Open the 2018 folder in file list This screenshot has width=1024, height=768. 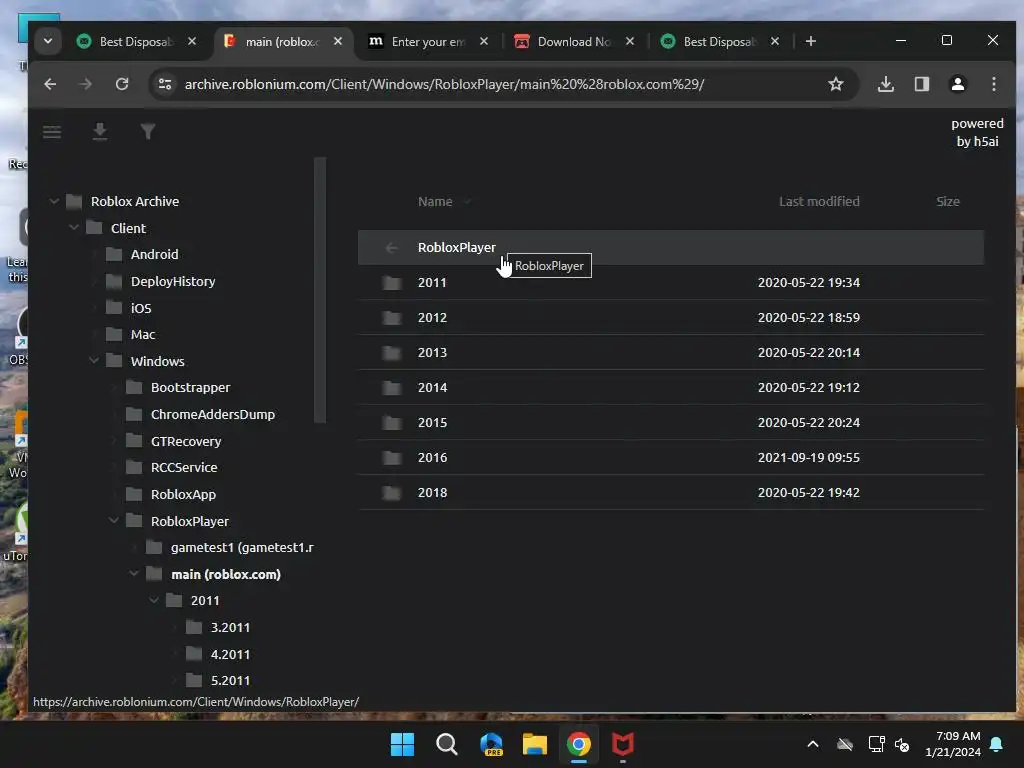click(671, 492)
